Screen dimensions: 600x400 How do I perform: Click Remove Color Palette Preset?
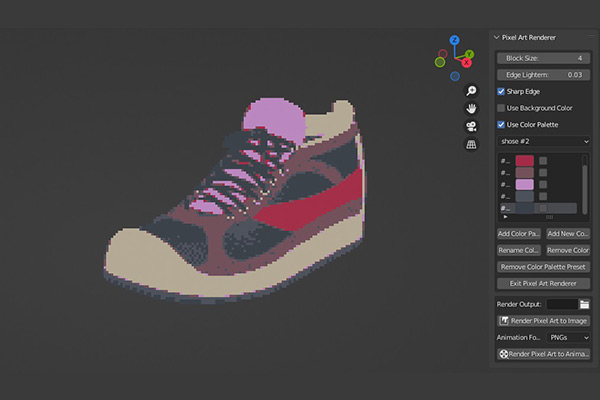coord(543,267)
